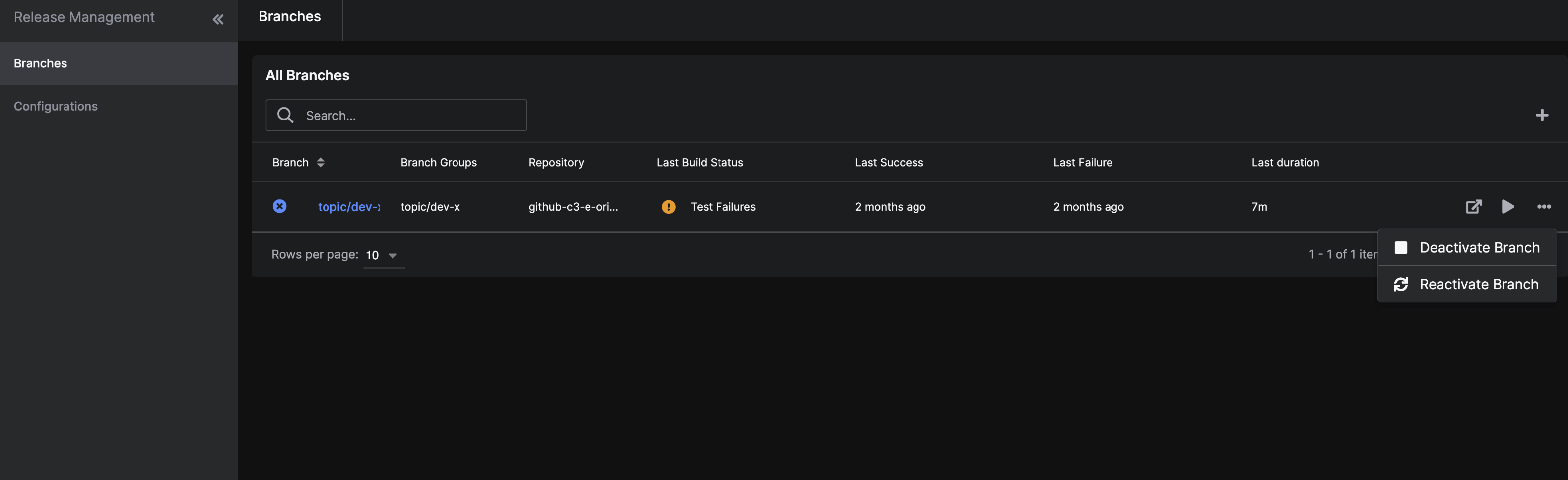Trigger build with the play icon

(x=1507, y=207)
